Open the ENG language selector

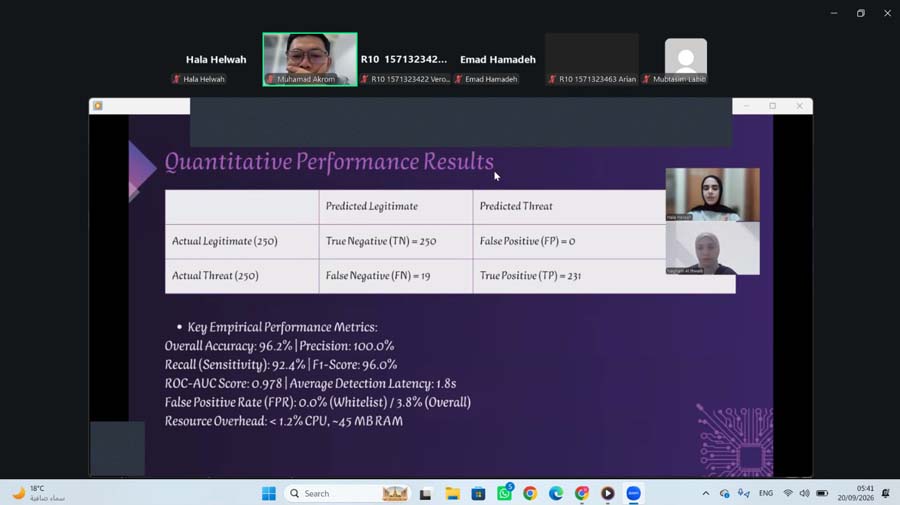[766, 493]
